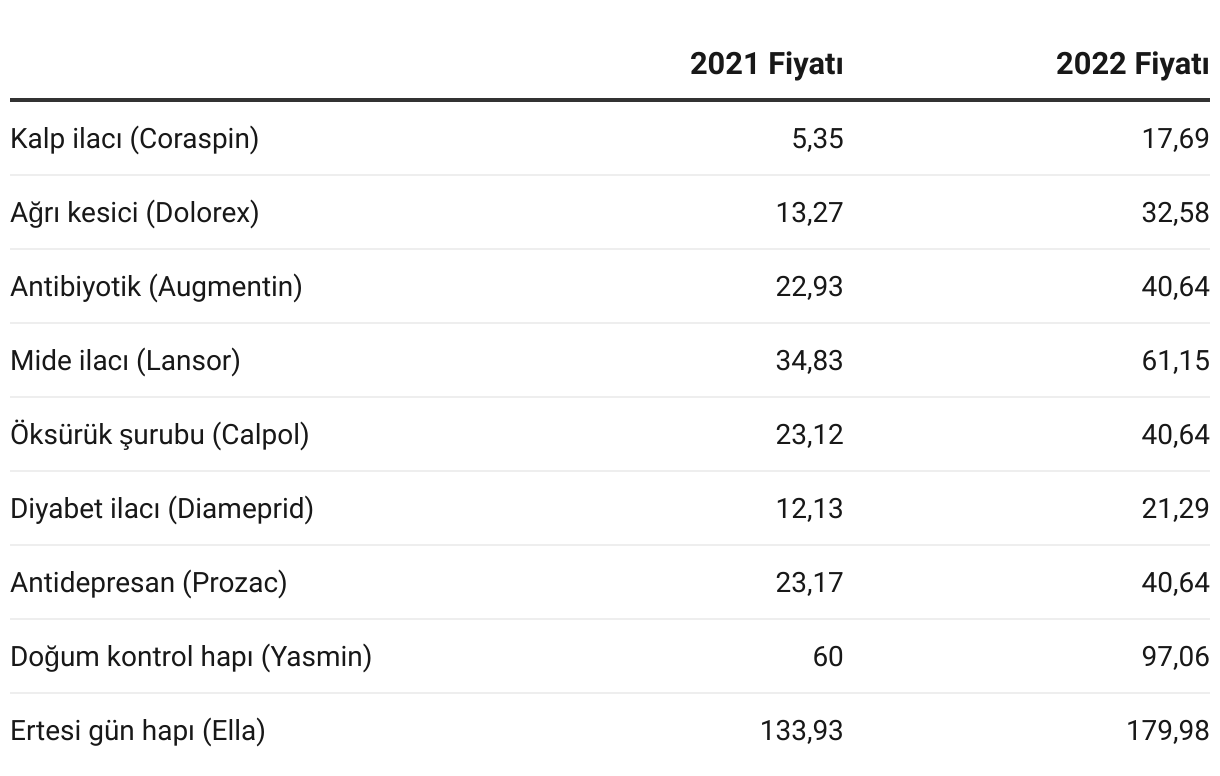Click the "Doğum kontrol hapı (Yasmin)" label
1220x776 pixels.
tap(191, 657)
